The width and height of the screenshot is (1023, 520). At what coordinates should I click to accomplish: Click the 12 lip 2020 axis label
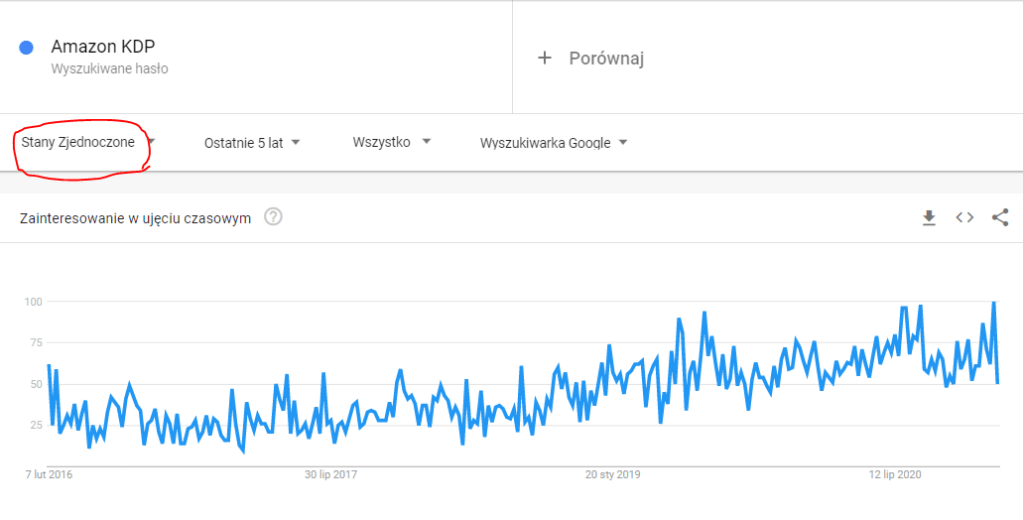[x=895, y=474]
